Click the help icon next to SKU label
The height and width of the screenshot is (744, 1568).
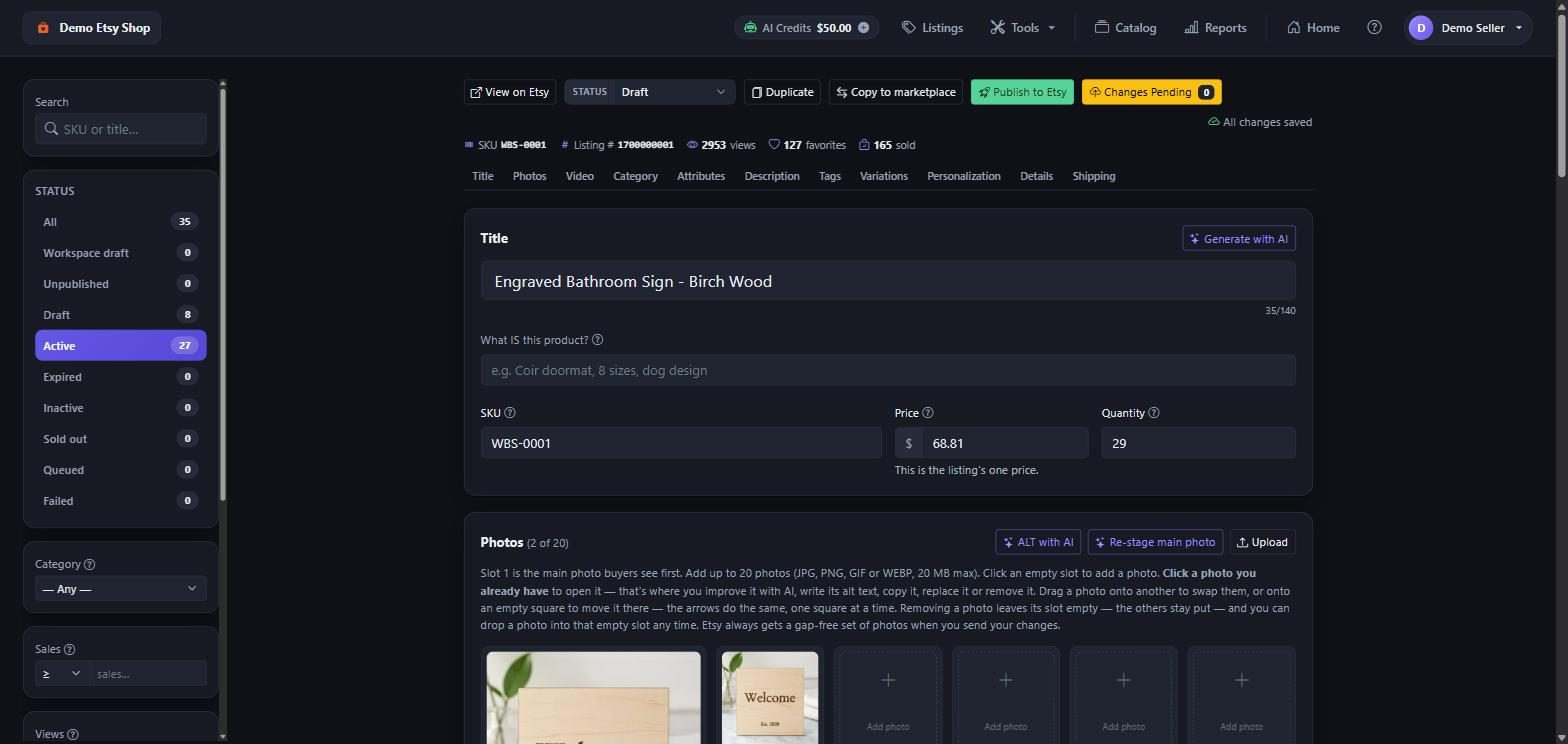click(x=510, y=413)
